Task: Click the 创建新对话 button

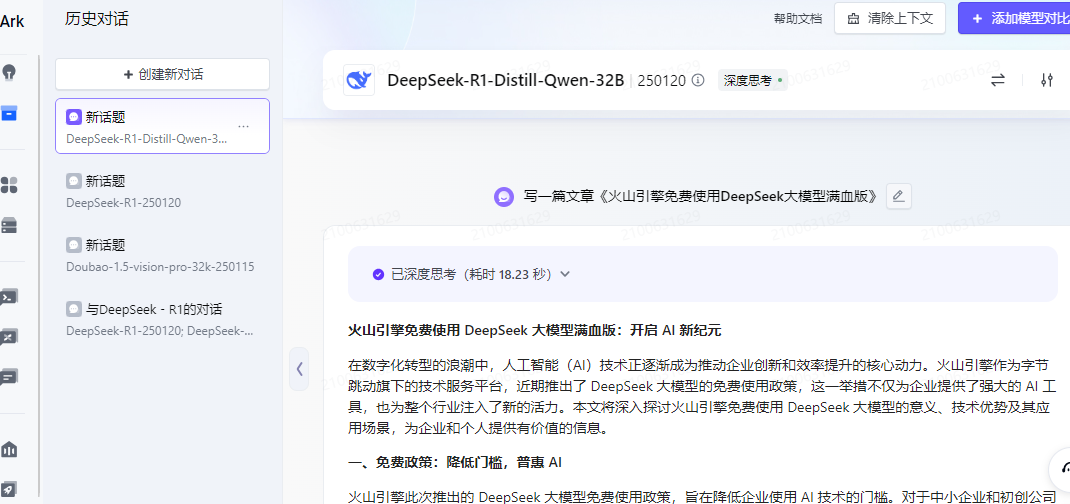Action: point(162,74)
